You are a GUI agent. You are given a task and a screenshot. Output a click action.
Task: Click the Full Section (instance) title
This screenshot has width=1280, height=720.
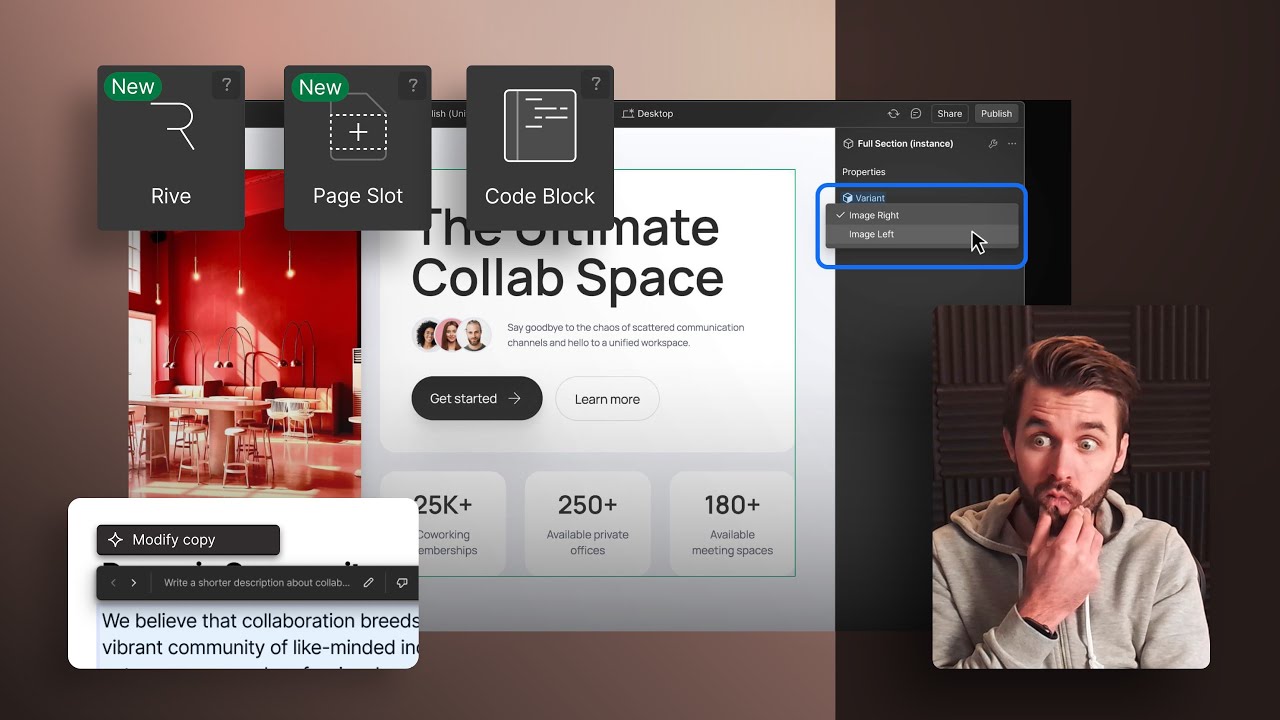pyautogui.click(x=905, y=144)
